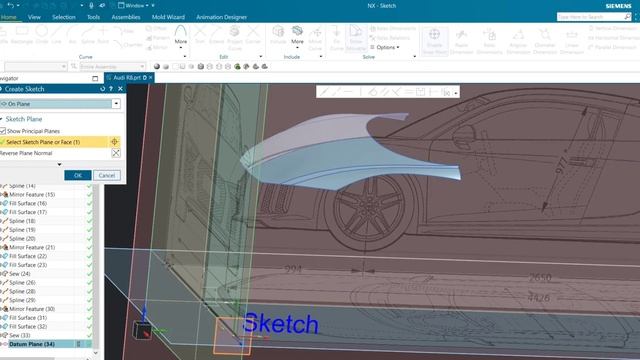This screenshot has width=640, height=360.
Task: Close the Audi R8.prt tab
Action: 151,78
